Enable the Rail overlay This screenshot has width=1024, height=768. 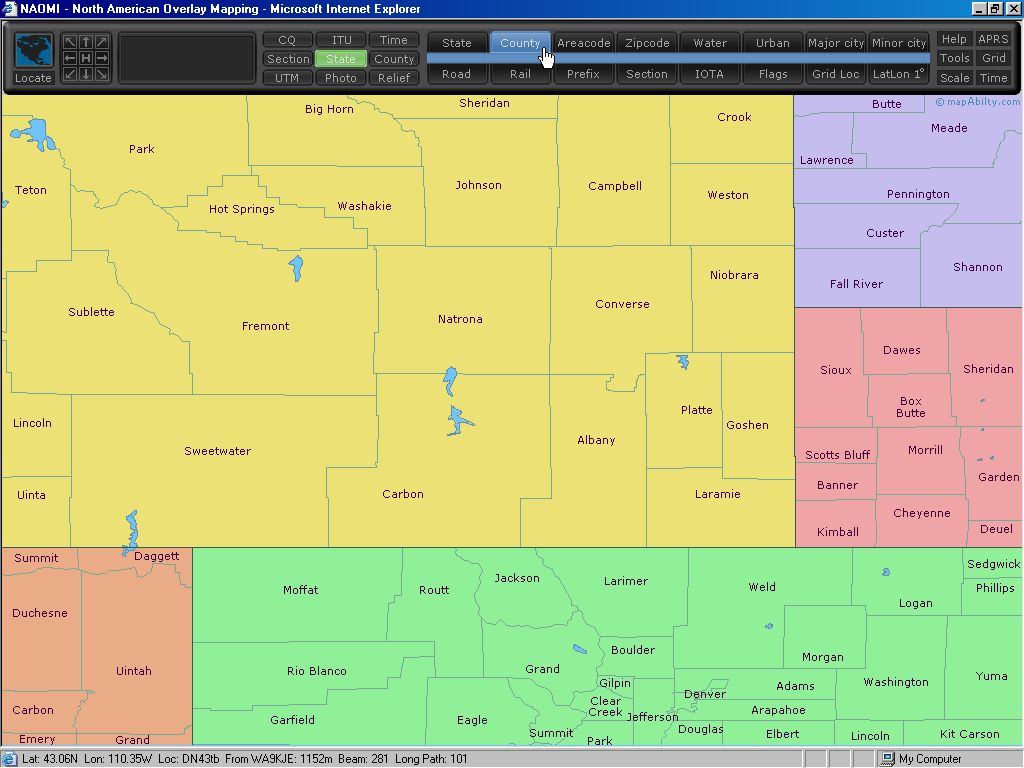click(520, 74)
